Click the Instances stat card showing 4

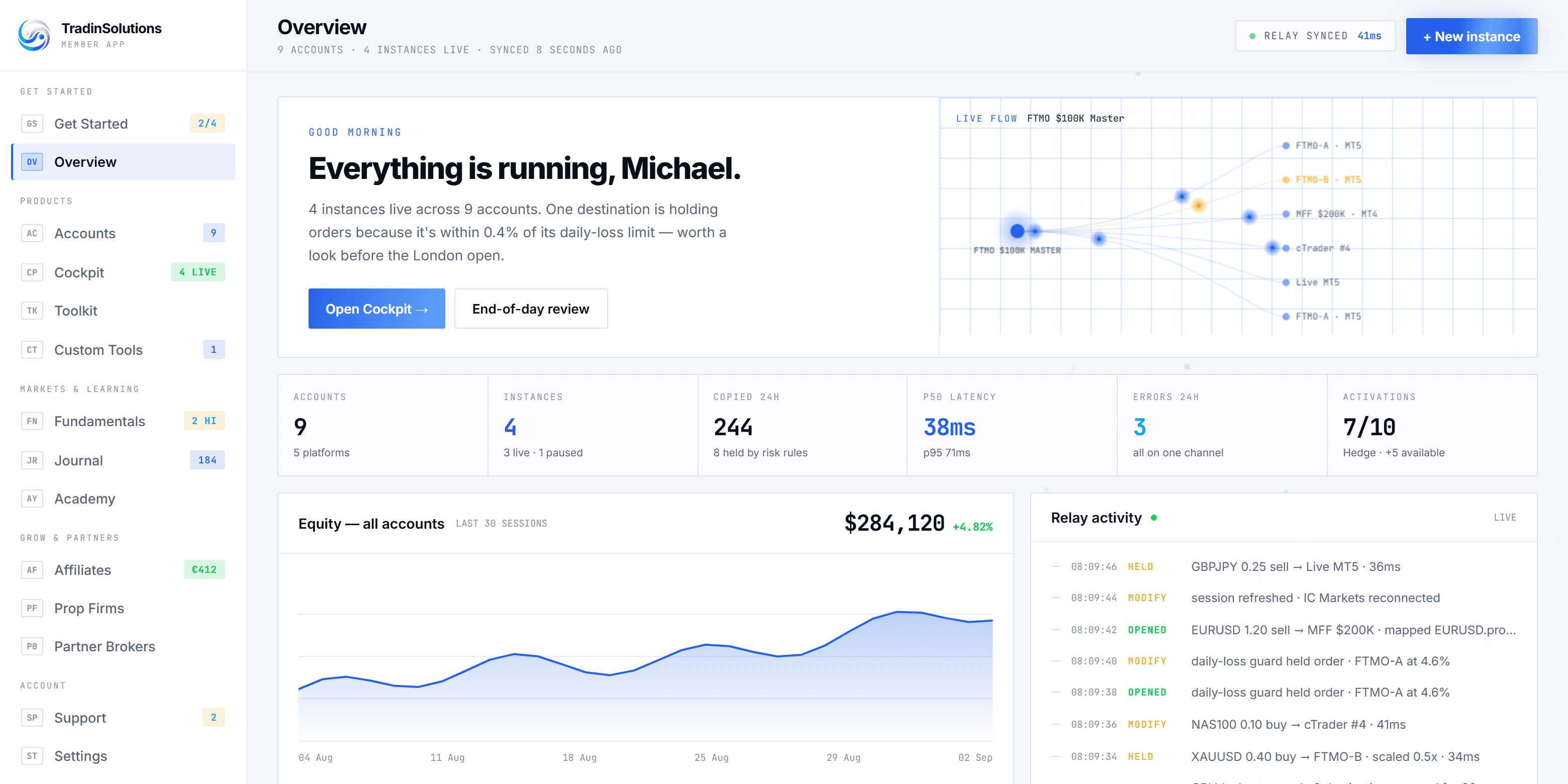pos(593,425)
